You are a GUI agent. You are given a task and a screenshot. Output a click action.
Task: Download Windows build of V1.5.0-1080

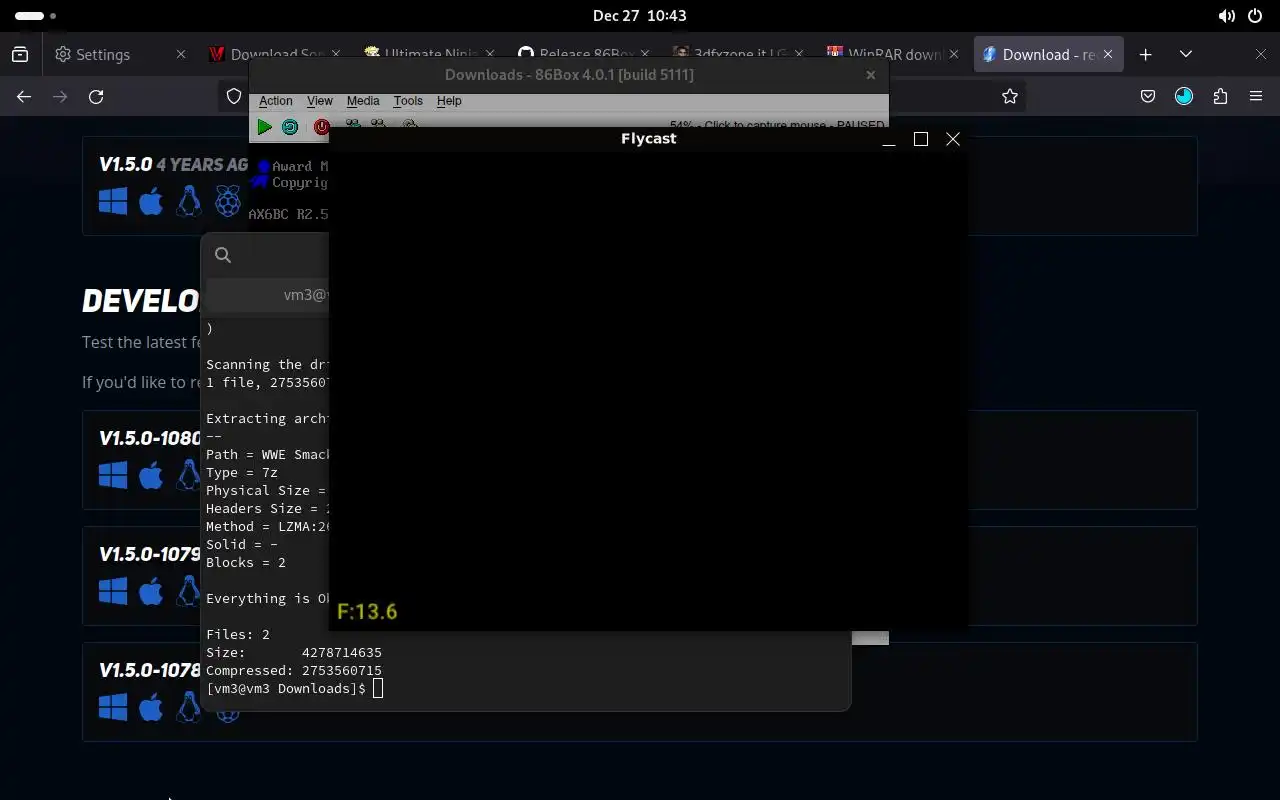click(113, 474)
